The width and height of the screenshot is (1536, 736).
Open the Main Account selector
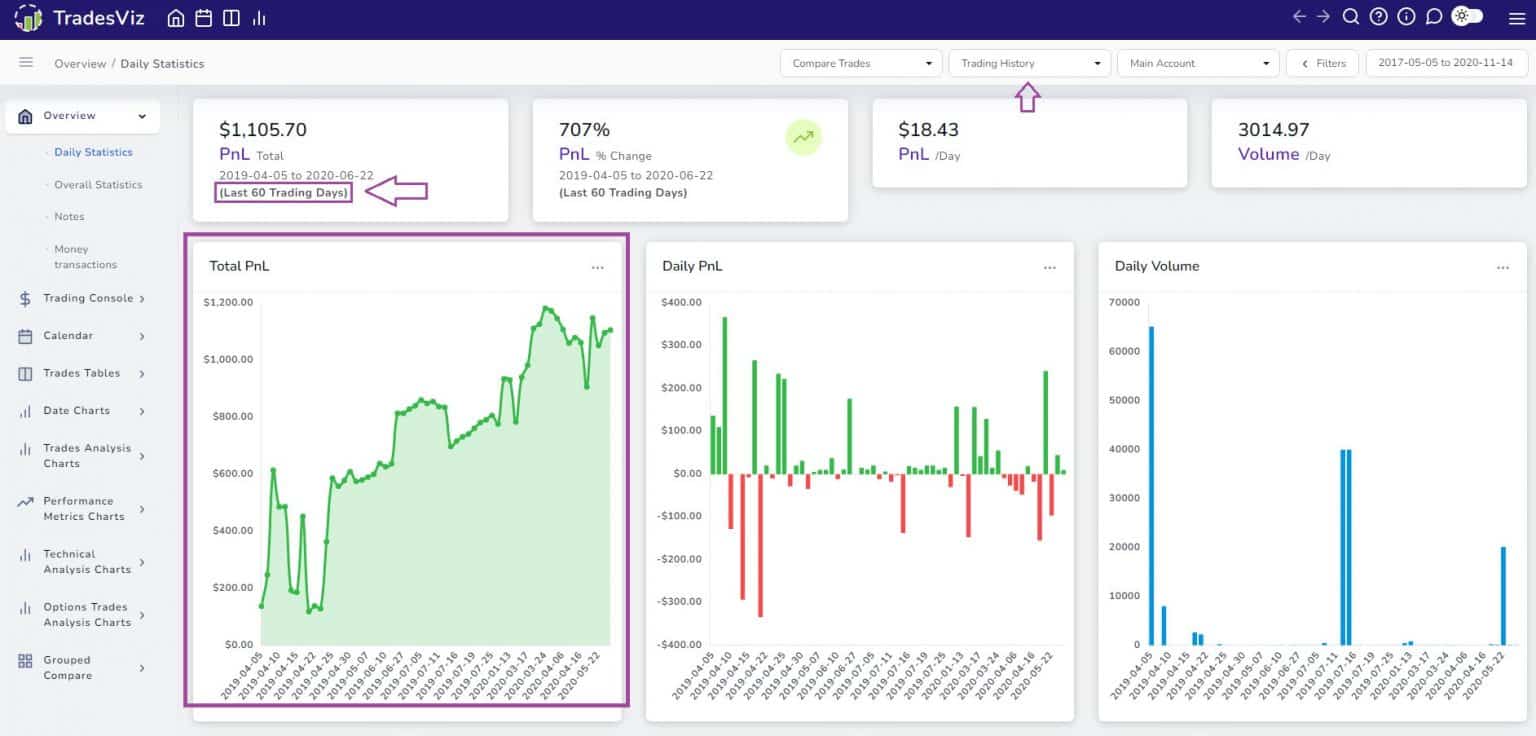[x=1197, y=61]
